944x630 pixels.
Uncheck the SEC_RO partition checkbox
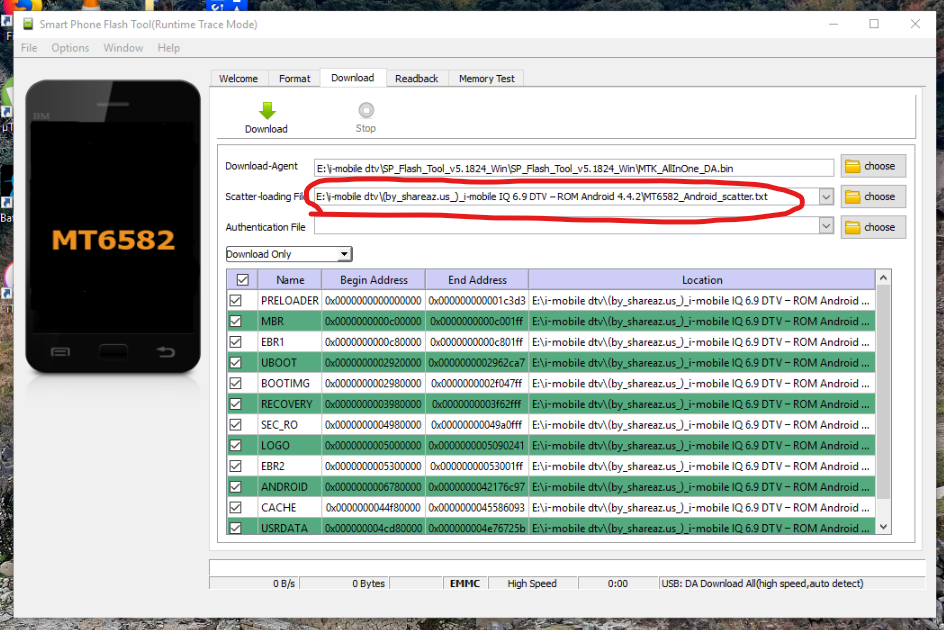[235, 425]
